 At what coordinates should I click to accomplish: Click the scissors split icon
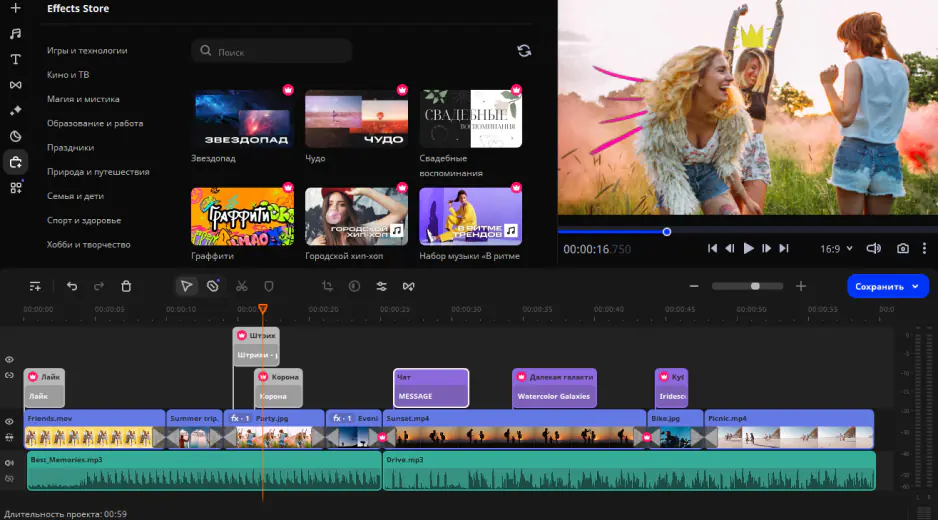coord(242,286)
